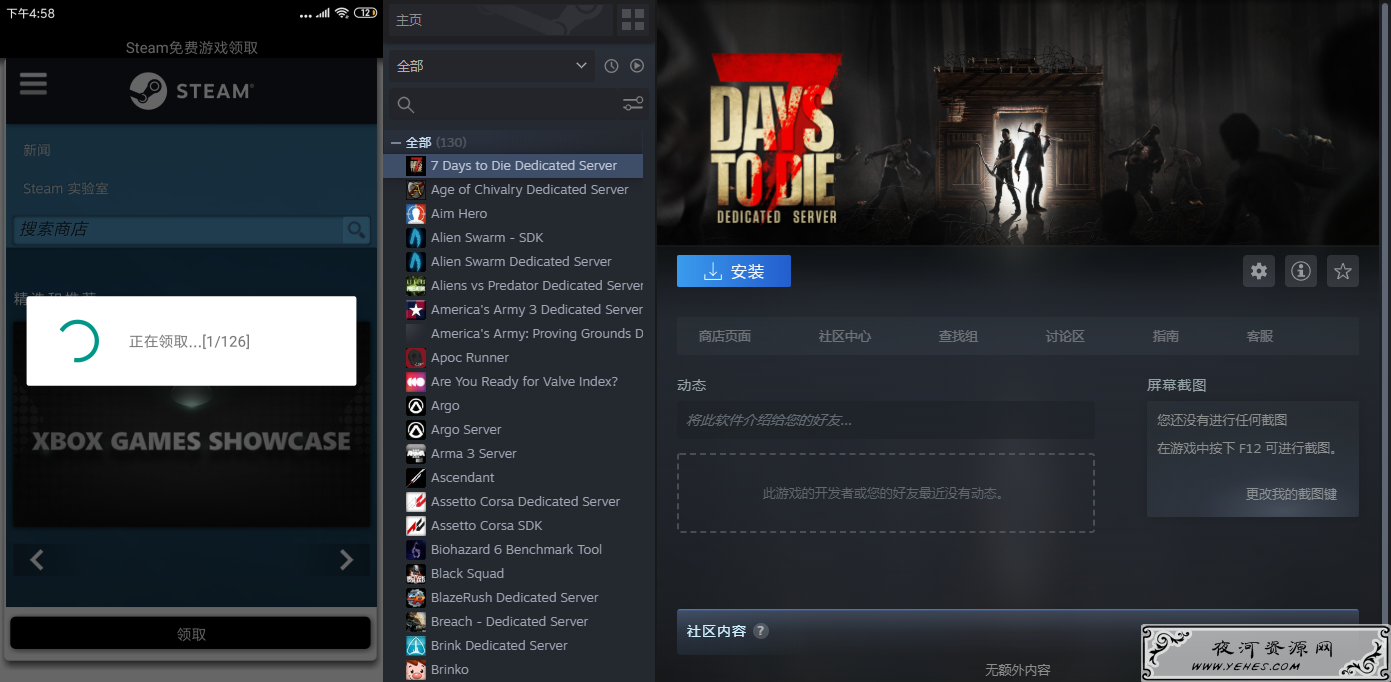Open the 查找组 tab

coord(958,337)
